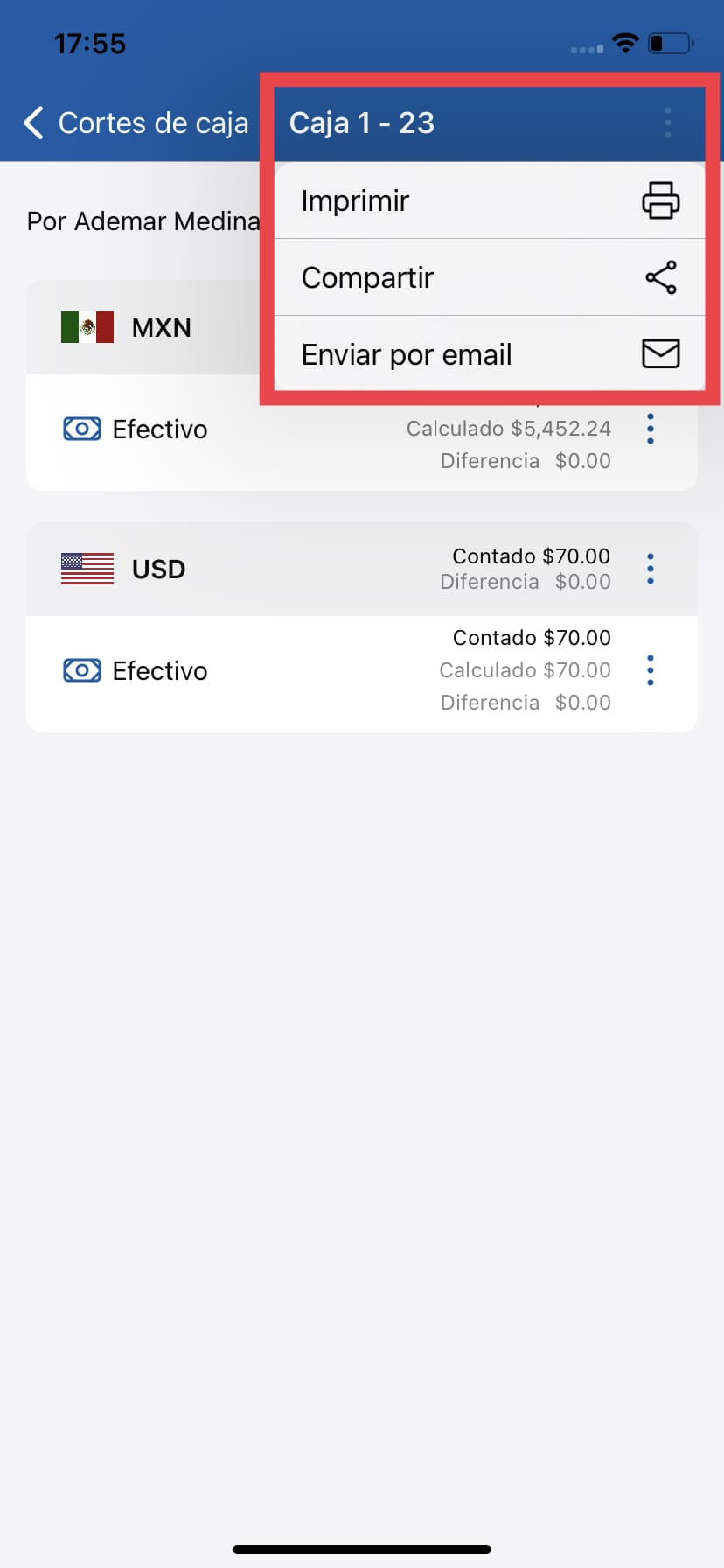Viewport: 724px width, 1568px height.
Task: Select the Imprimir menu option
Action: coord(355,200)
